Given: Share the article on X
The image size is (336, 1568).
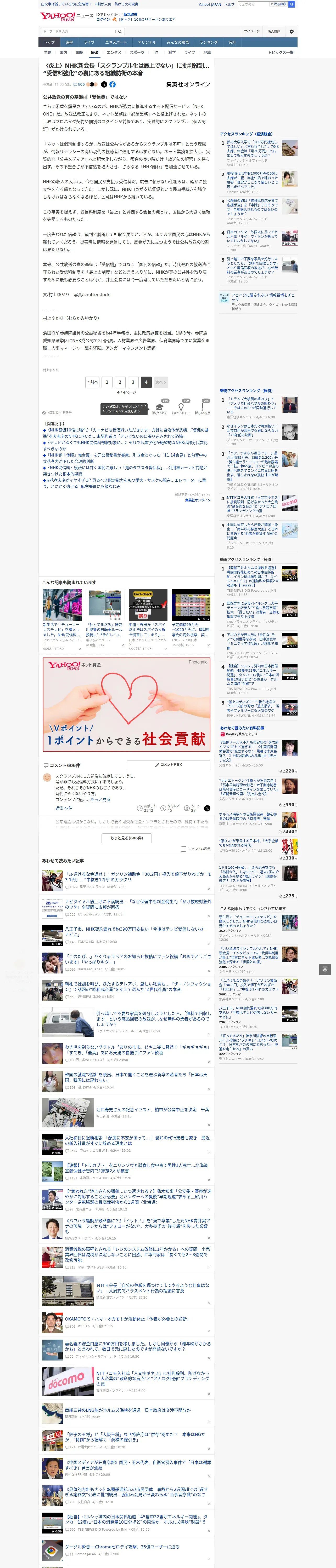Looking at the screenshot, I should [x=104, y=85].
